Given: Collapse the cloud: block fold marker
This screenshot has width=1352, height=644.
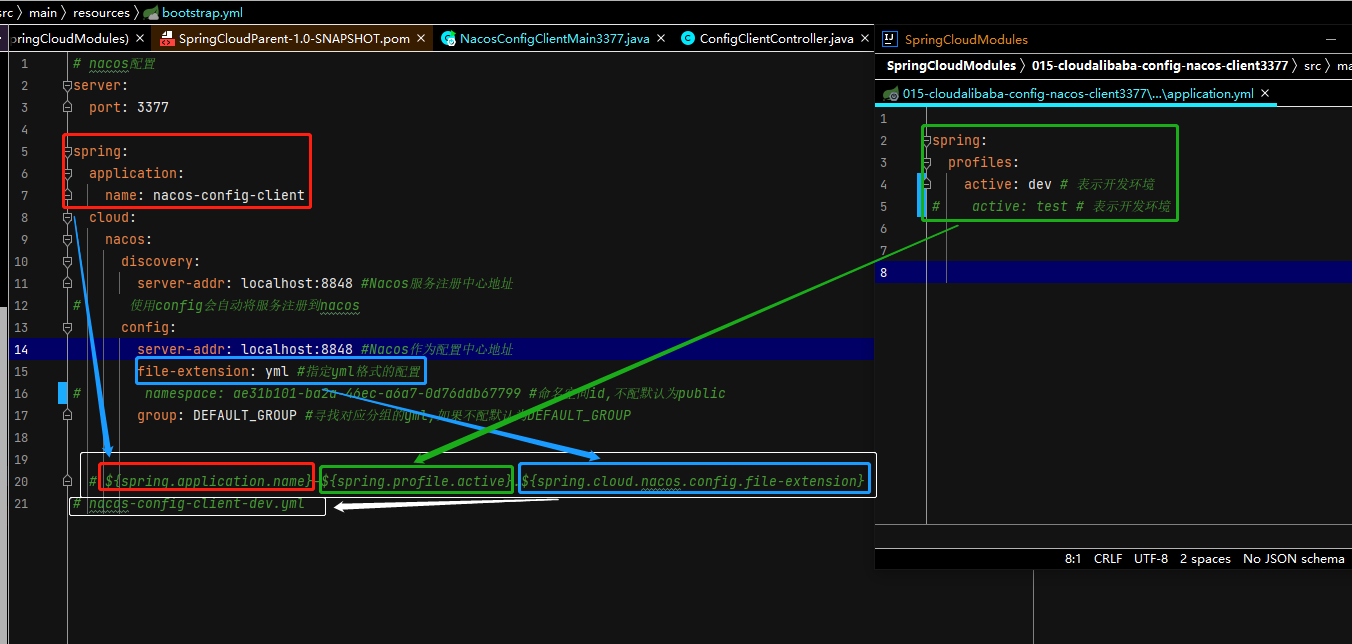Looking at the screenshot, I should coord(67,218).
